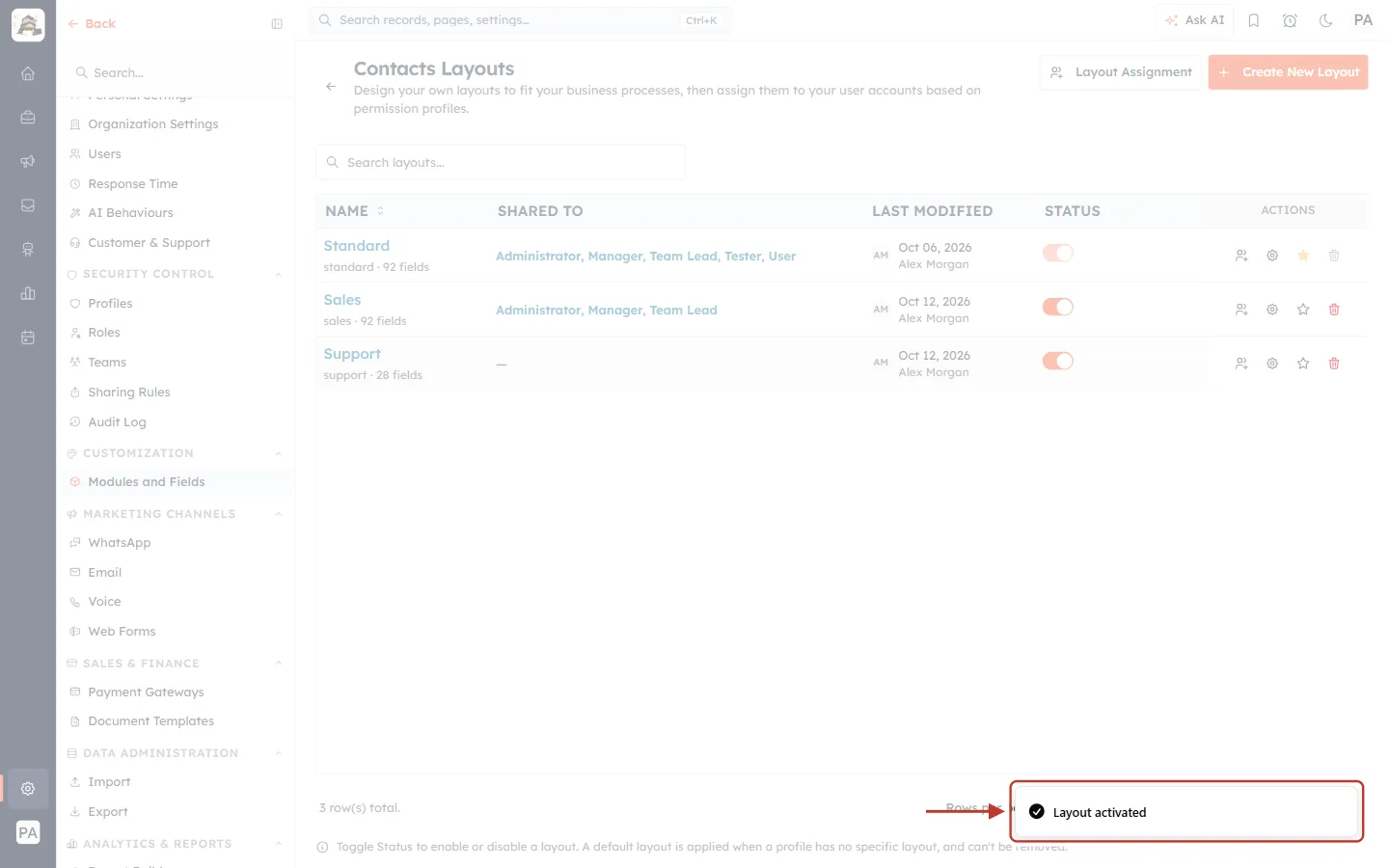Collapse the sidebar panel icon

277,24
